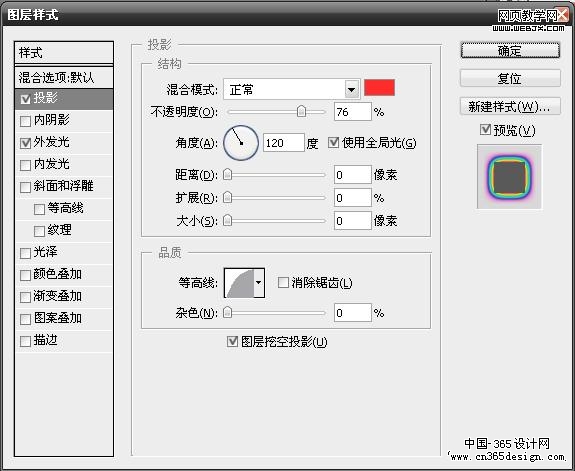
Task: Enable 消除锯齿 anti-alias checkbox
Action: [x=283, y=282]
